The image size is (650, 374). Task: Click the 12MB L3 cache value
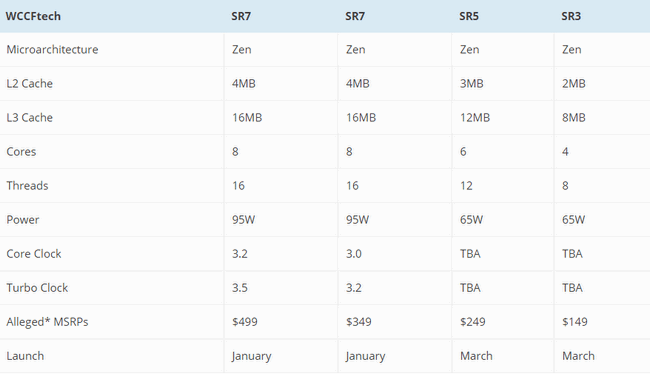coord(475,117)
